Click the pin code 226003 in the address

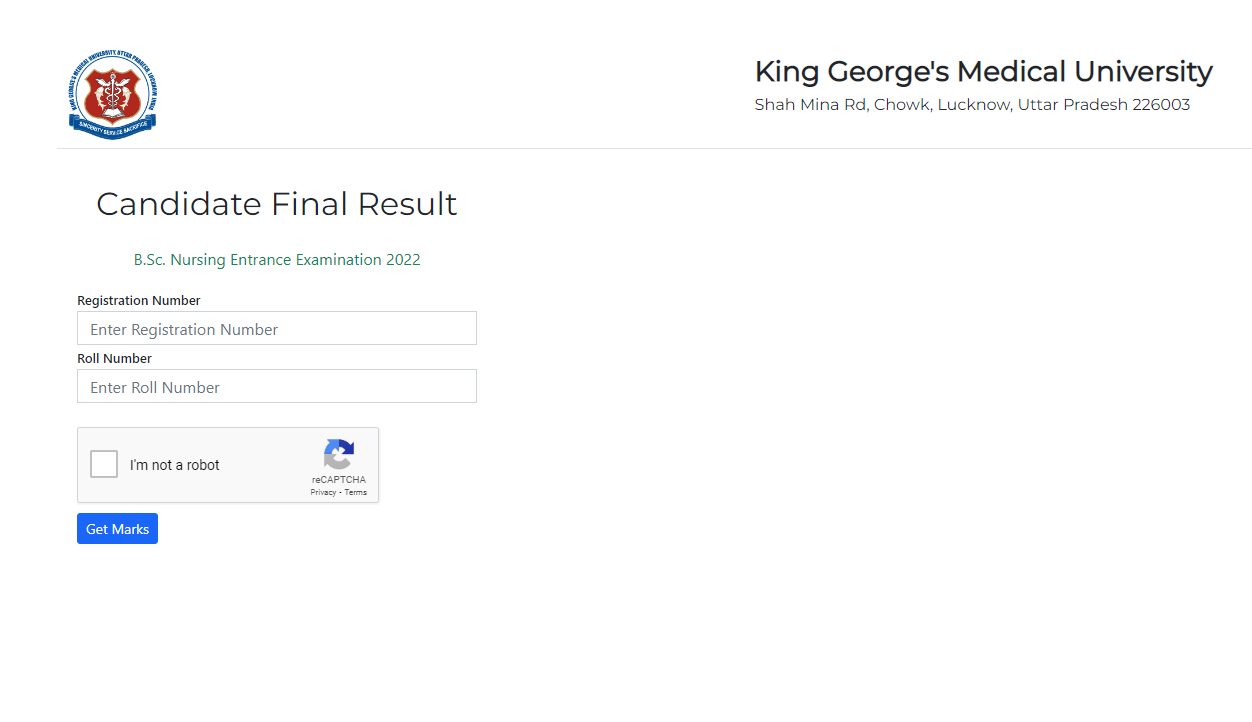tap(1161, 105)
